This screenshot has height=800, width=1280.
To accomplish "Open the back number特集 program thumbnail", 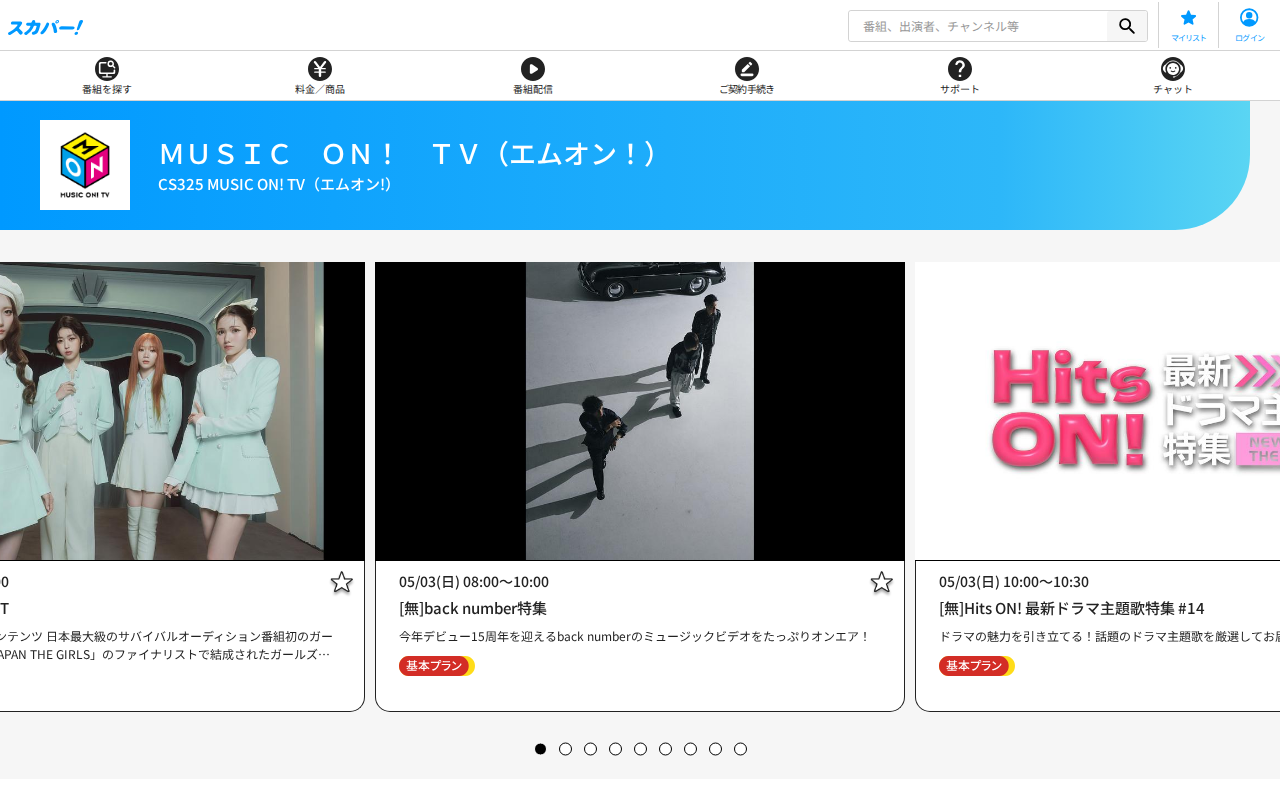I will (640, 411).
